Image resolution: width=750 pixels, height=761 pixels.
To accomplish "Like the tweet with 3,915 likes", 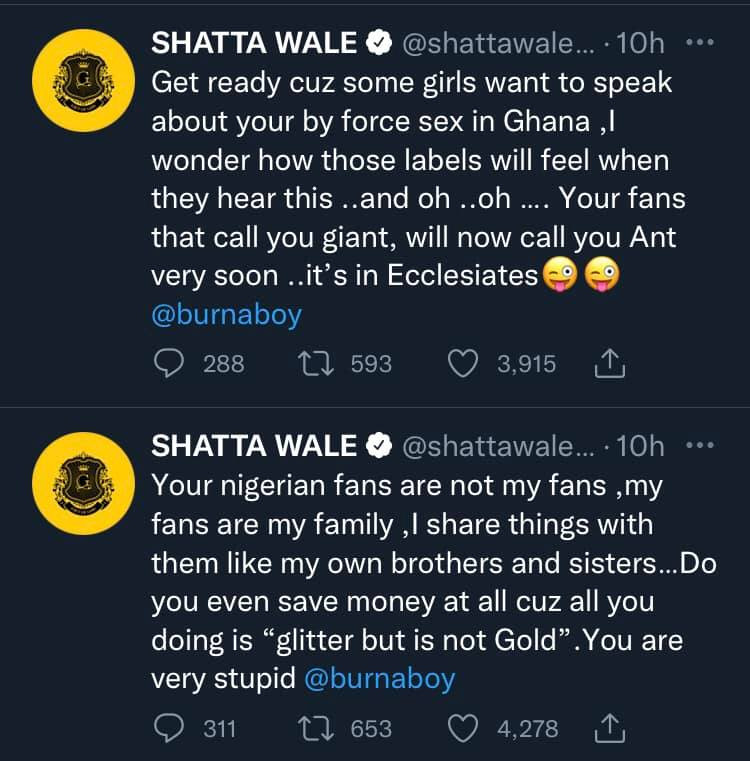I will point(462,364).
